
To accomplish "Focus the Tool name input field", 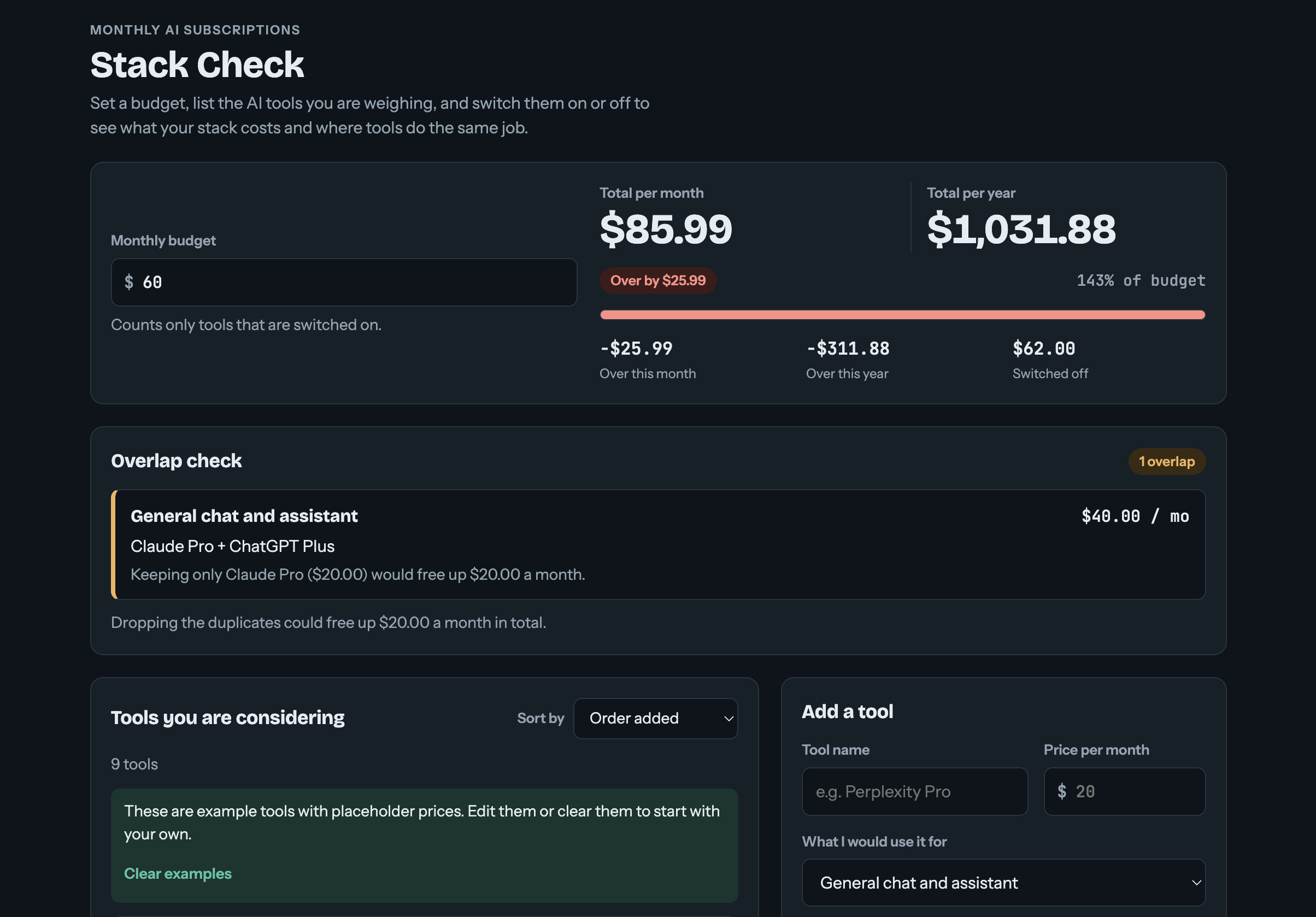I will tap(914, 791).
